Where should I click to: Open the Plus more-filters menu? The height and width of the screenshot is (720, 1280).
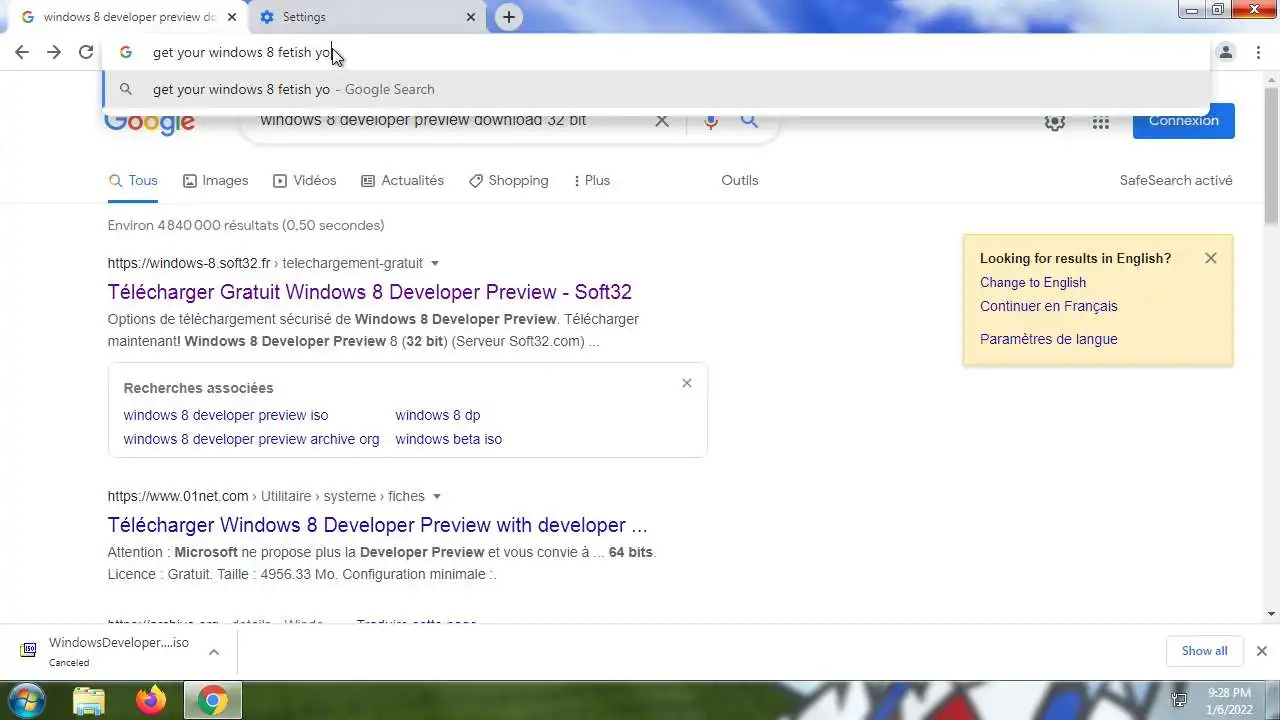591,180
